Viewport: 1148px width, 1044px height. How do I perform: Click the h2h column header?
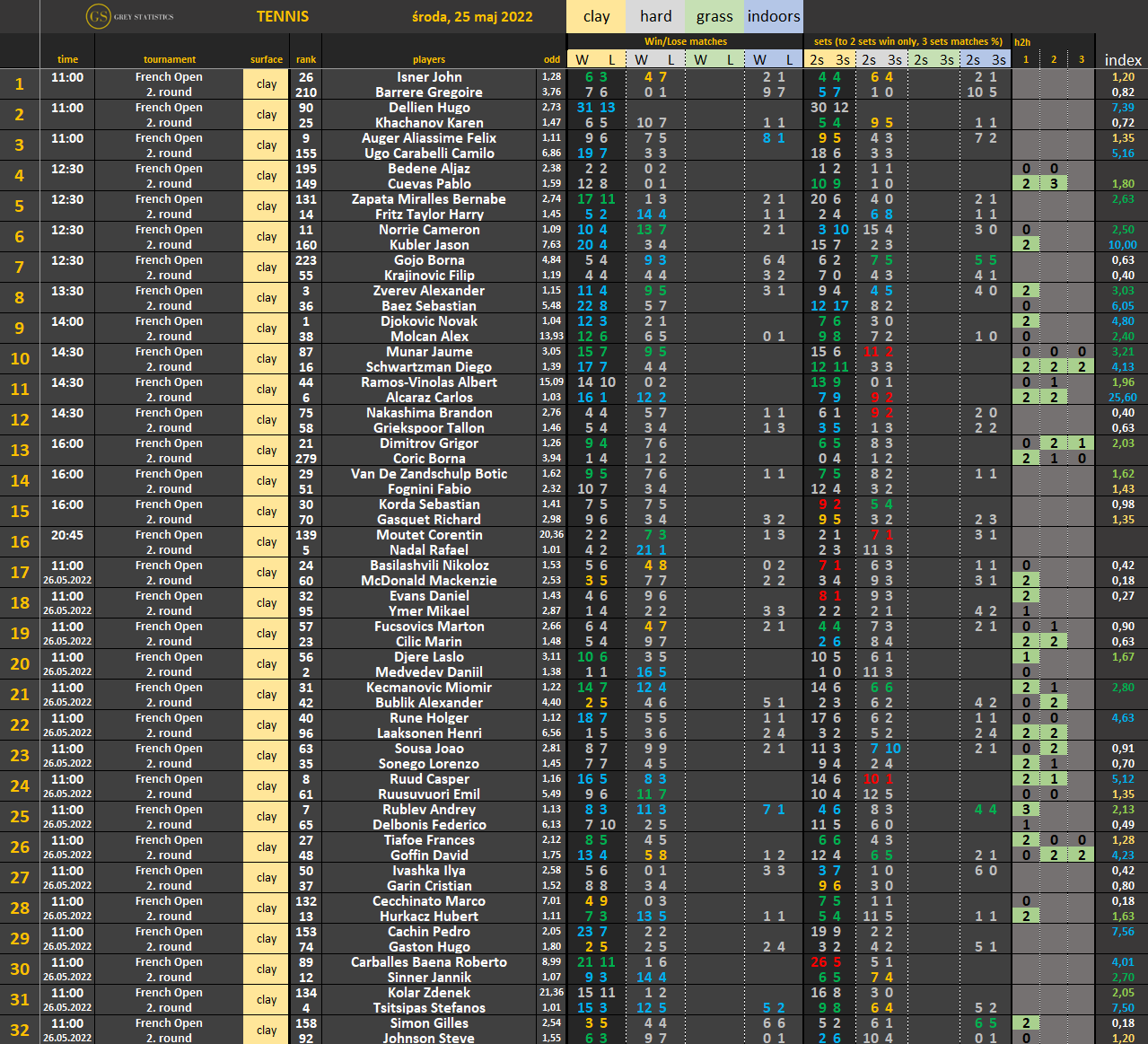tap(1022, 42)
